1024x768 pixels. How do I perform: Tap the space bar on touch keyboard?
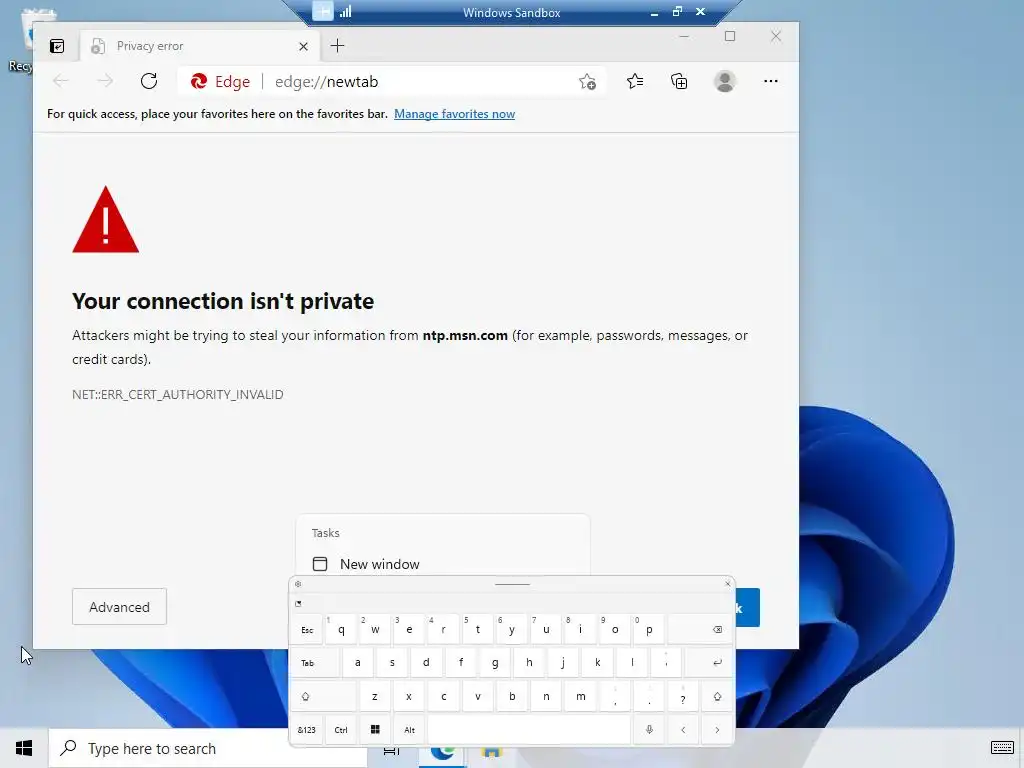tap(529, 730)
